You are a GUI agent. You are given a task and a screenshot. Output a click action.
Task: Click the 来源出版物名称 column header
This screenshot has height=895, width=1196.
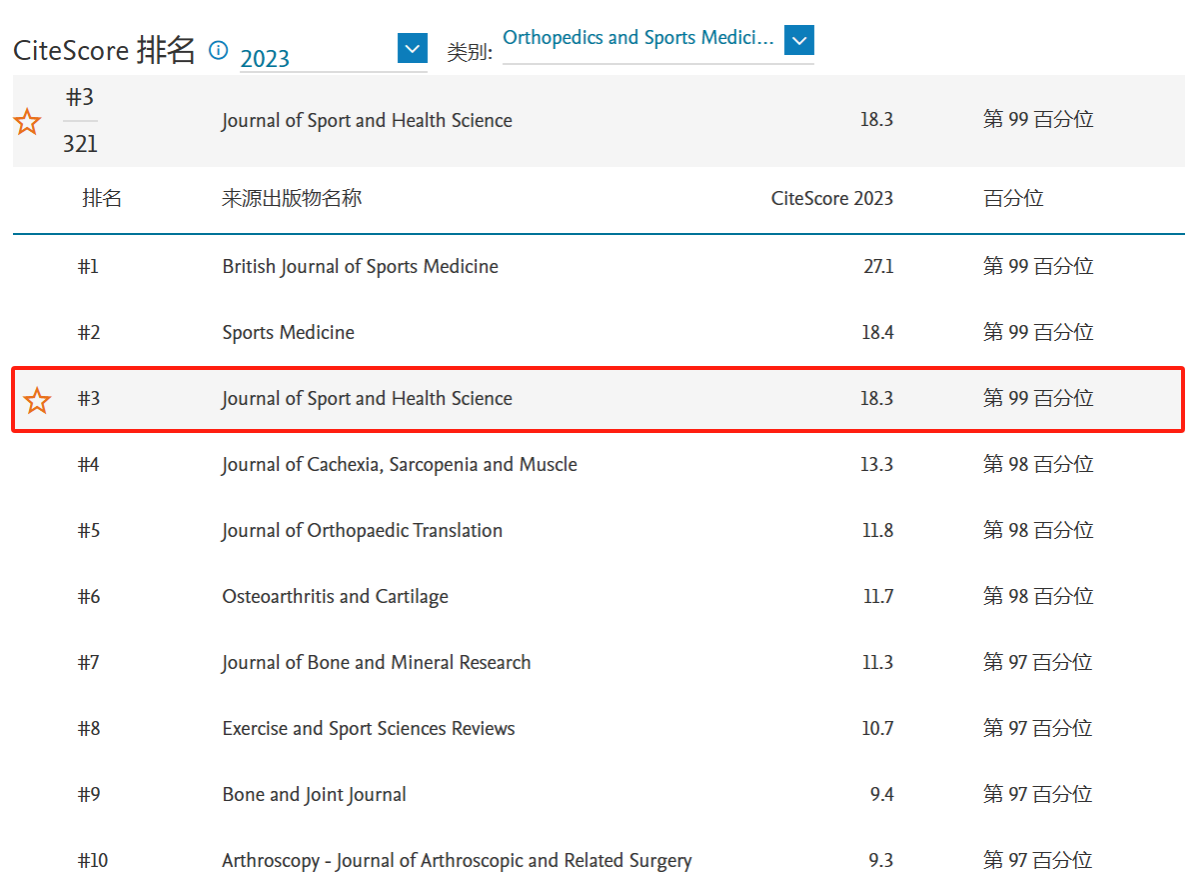[x=291, y=198]
